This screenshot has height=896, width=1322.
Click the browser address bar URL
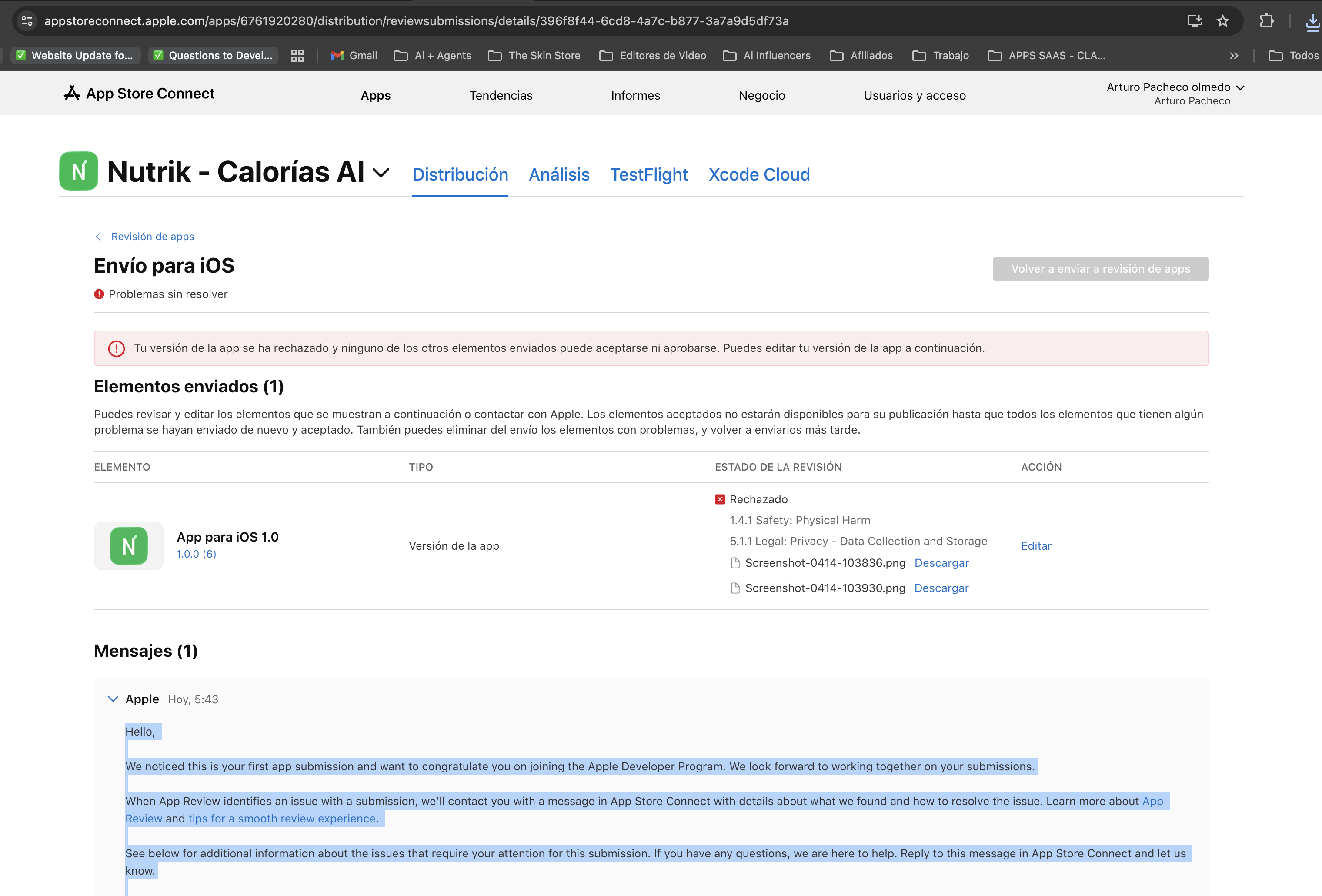(x=417, y=21)
